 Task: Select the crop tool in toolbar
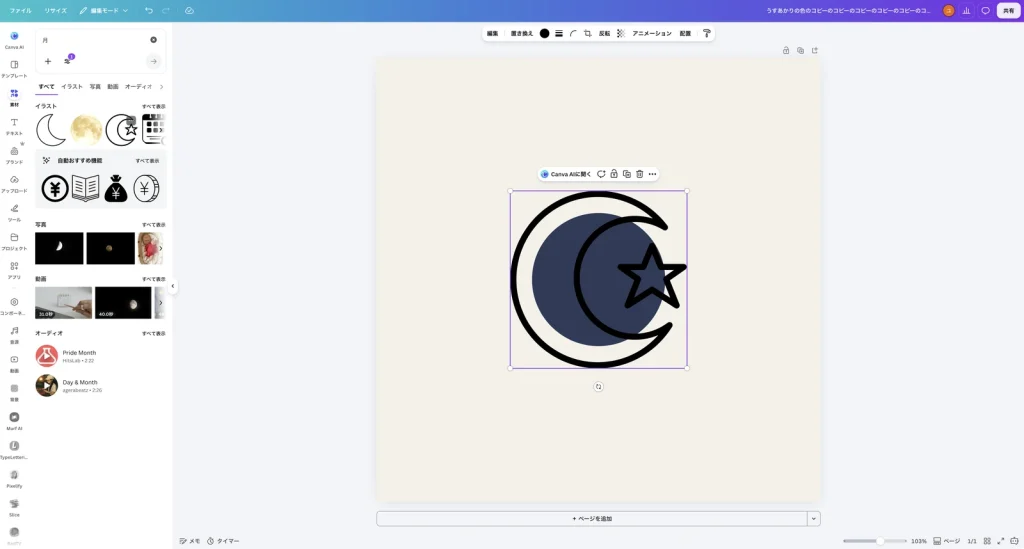(587, 33)
